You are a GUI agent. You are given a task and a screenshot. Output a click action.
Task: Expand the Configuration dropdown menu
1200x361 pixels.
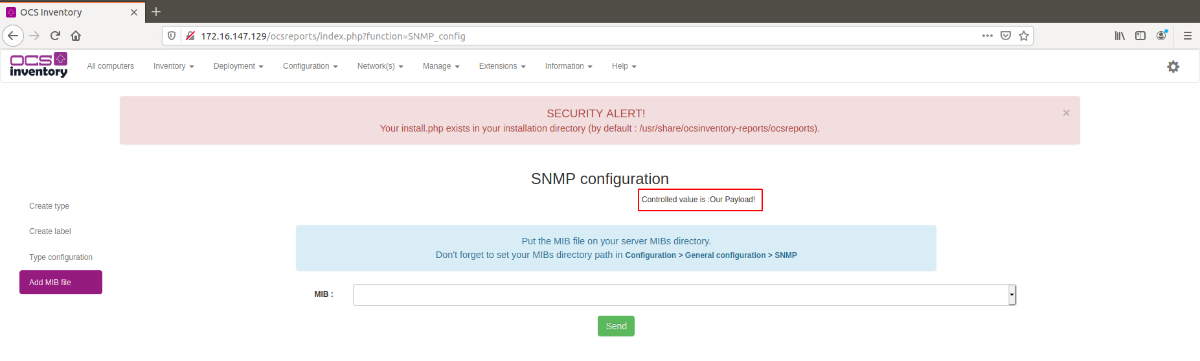[x=310, y=66]
